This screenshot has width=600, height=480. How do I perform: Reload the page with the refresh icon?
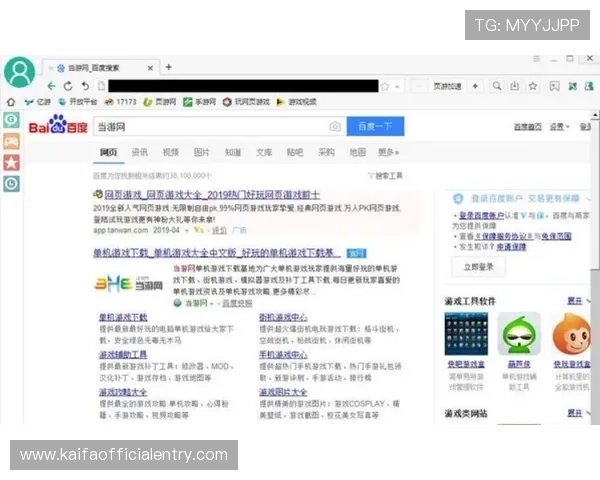(x=68, y=86)
